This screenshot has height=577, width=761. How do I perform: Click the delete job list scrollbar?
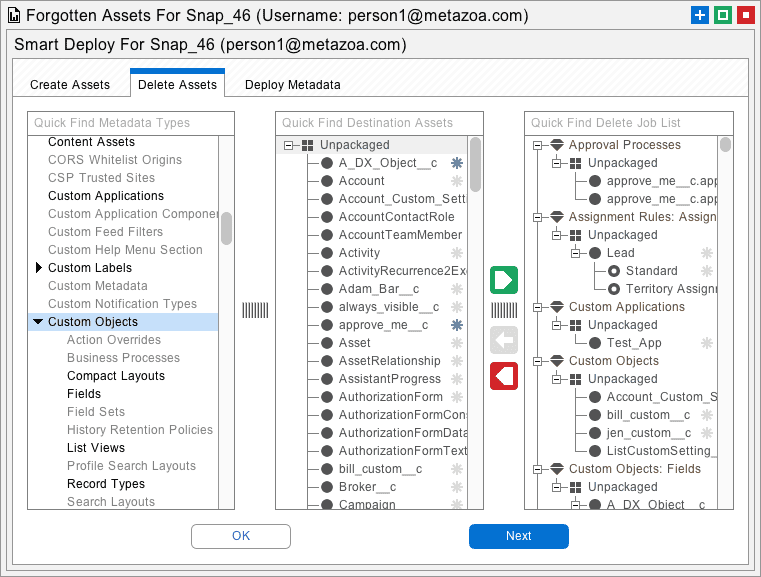click(x=725, y=145)
